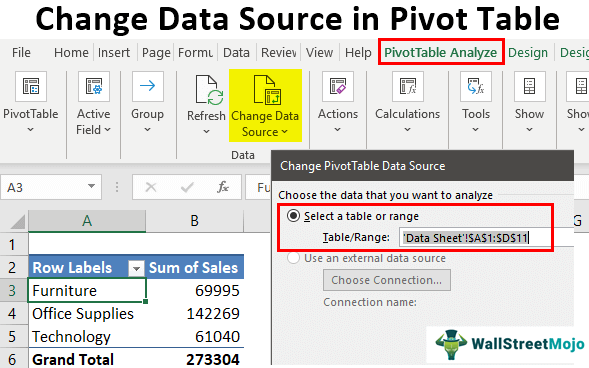Click the formula bar options dots
Viewport: 589px width, 368px height.
coord(117,187)
